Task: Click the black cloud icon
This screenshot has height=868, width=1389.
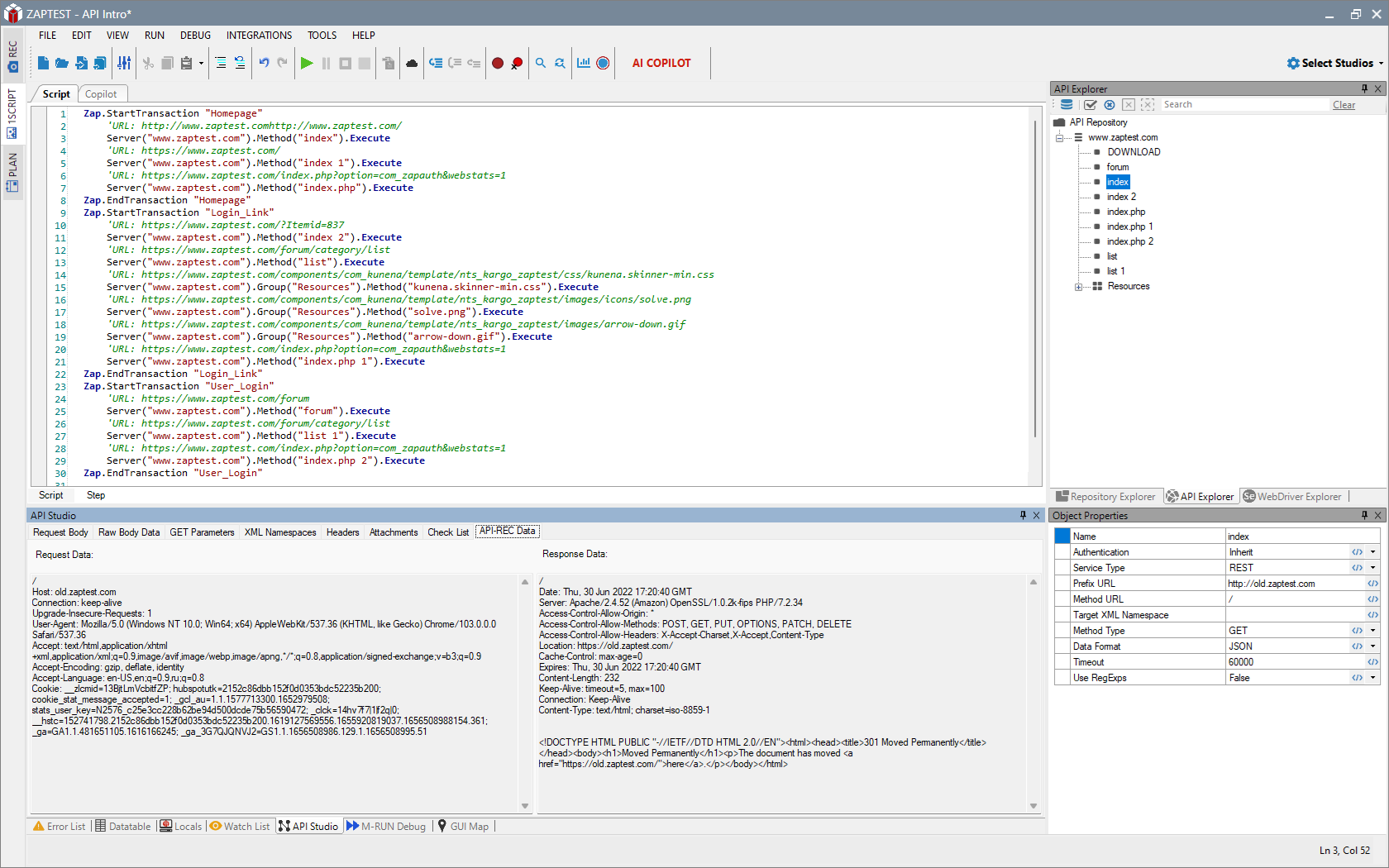Action: pyautogui.click(x=412, y=63)
